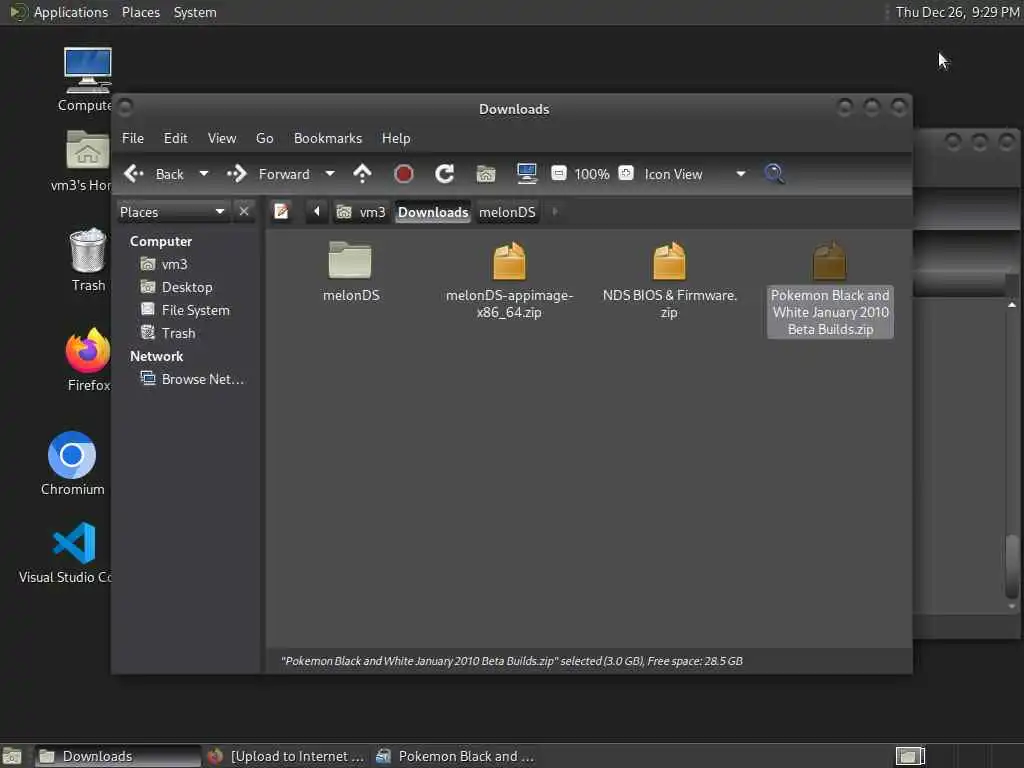Switch to Upload to Internet taskbar window
Image resolution: width=1024 pixels, height=768 pixels.
[x=286, y=756]
